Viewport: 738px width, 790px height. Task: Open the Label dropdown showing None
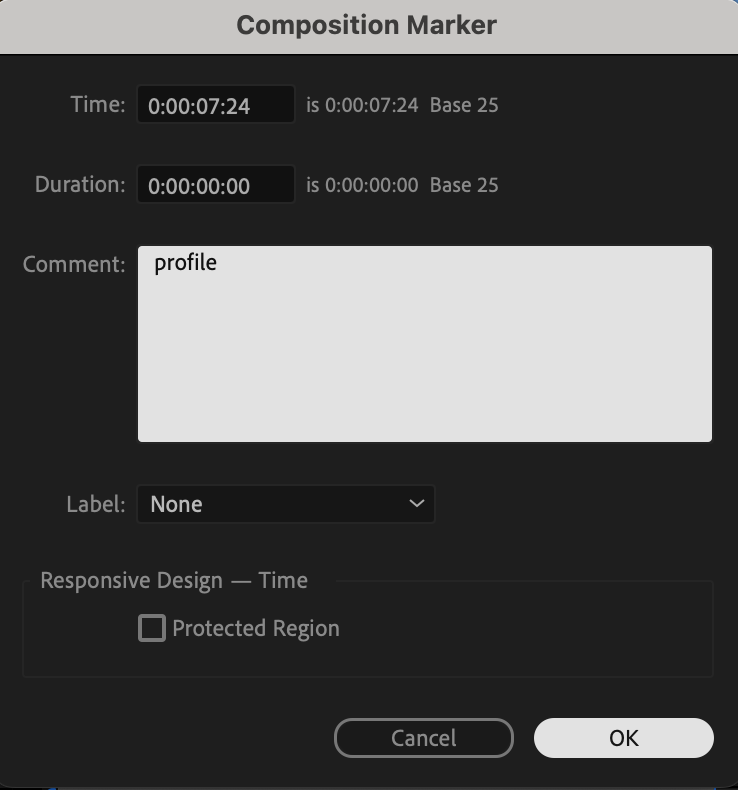click(285, 504)
